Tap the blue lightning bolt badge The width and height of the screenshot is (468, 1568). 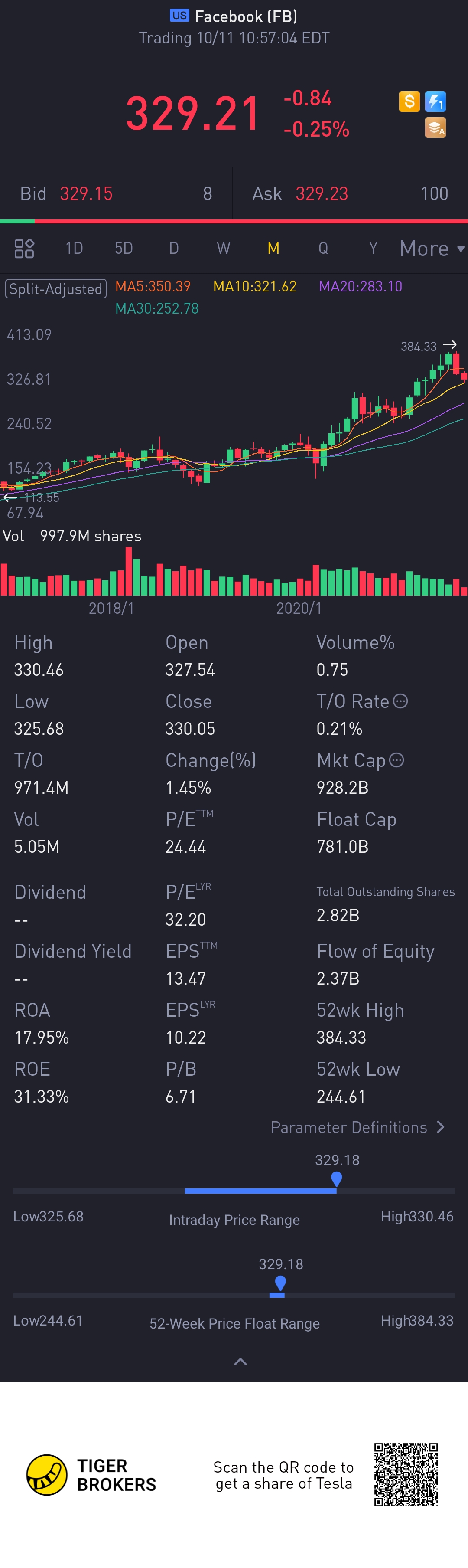click(435, 101)
